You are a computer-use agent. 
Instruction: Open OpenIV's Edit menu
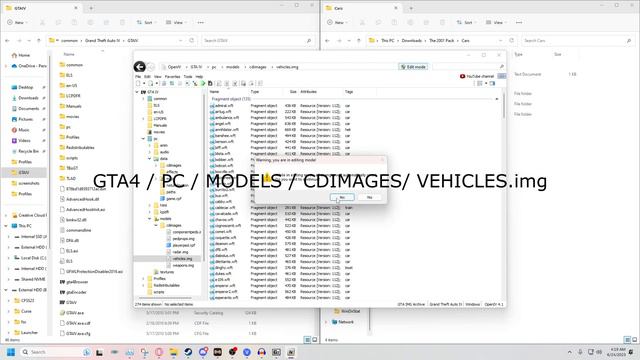(147, 77)
